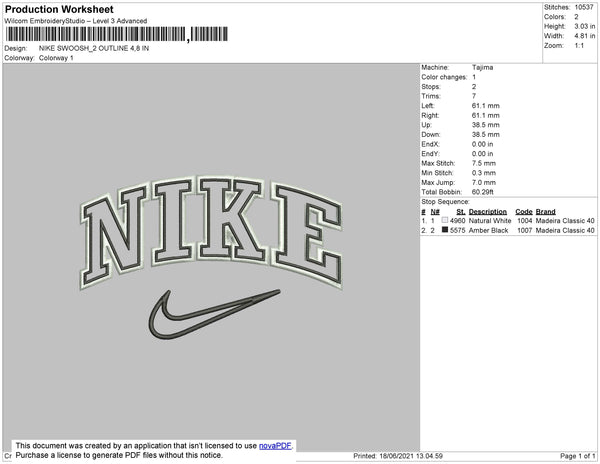The height and width of the screenshot is (464, 600).
Task: Select the Amber Black color swatch
Action: pos(445,230)
